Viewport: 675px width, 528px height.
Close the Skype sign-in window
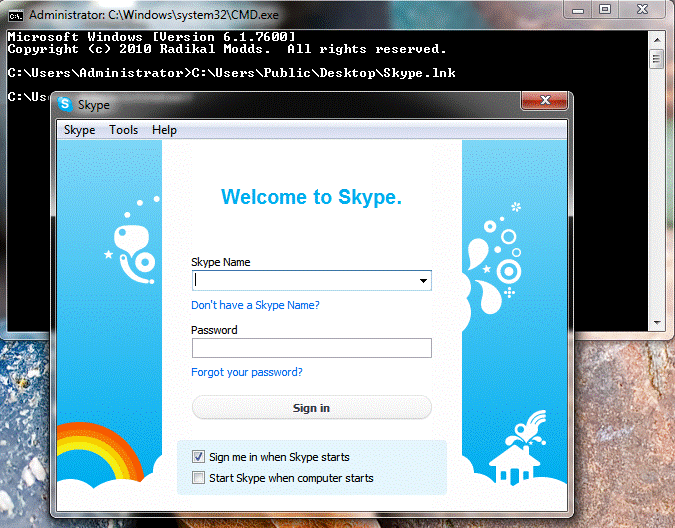point(545,100)
